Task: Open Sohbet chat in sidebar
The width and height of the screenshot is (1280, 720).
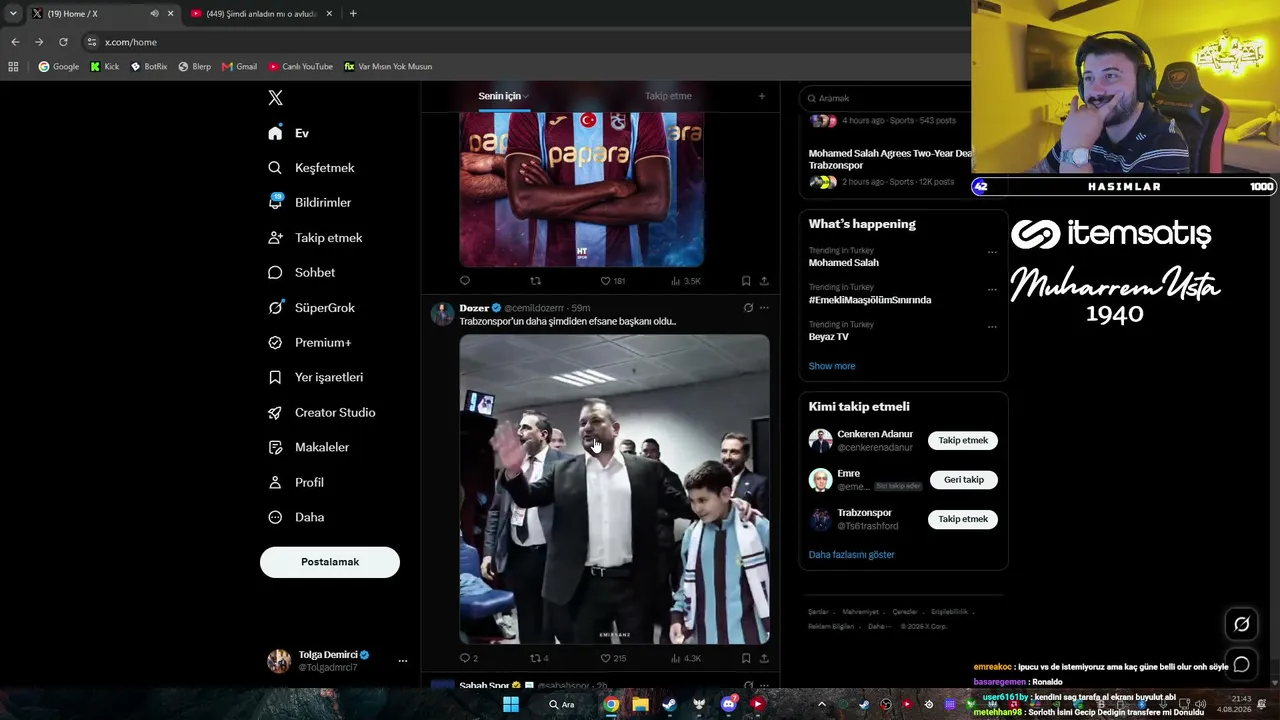Action: point(301,273)
